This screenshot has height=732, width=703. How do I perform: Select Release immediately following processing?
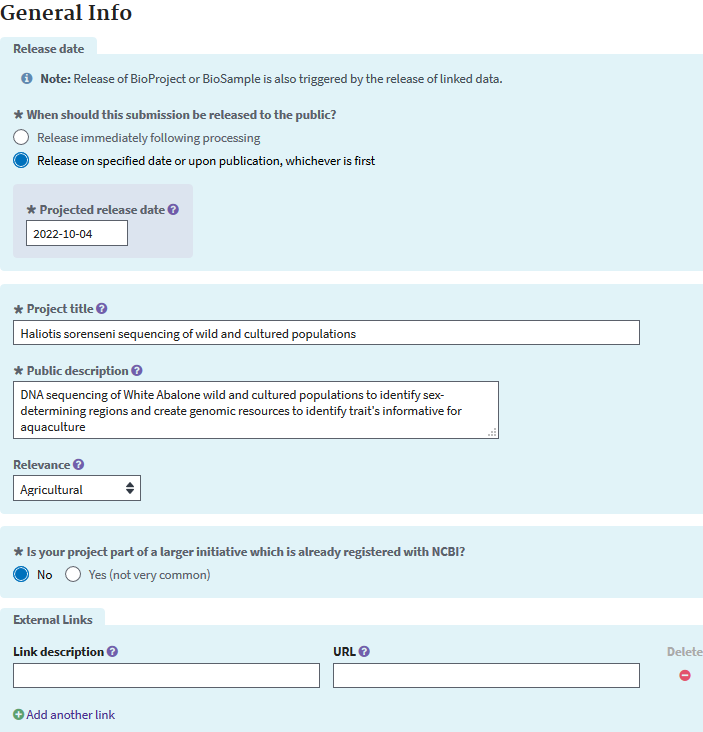point(21,137)
